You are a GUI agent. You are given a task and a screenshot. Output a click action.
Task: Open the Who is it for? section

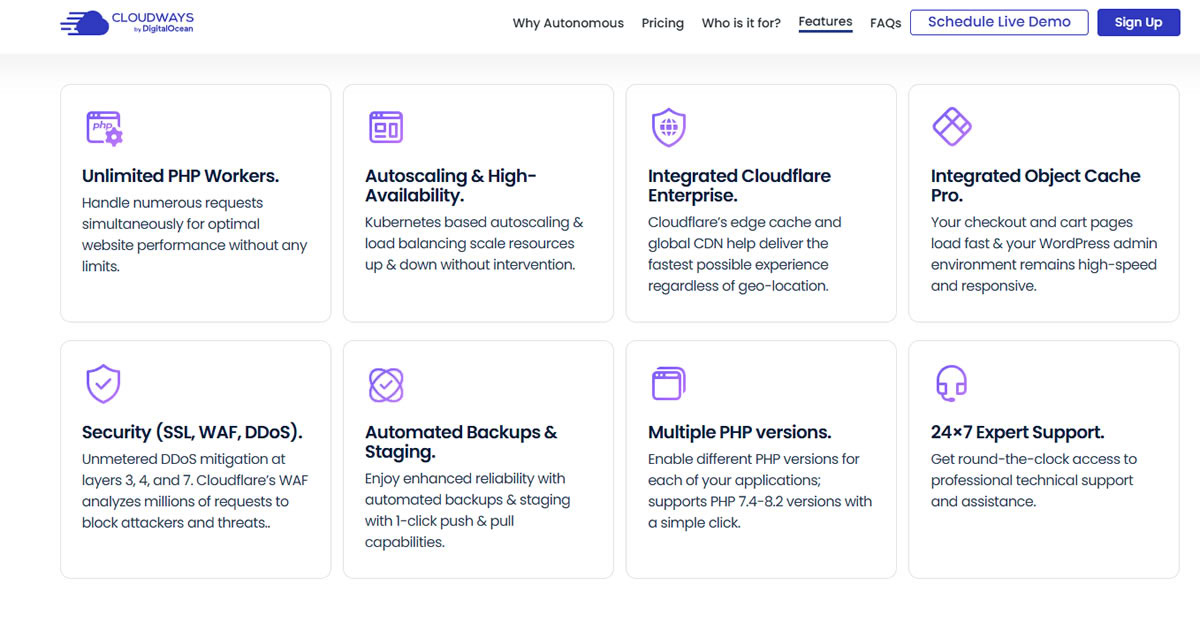tap(741, 23)
